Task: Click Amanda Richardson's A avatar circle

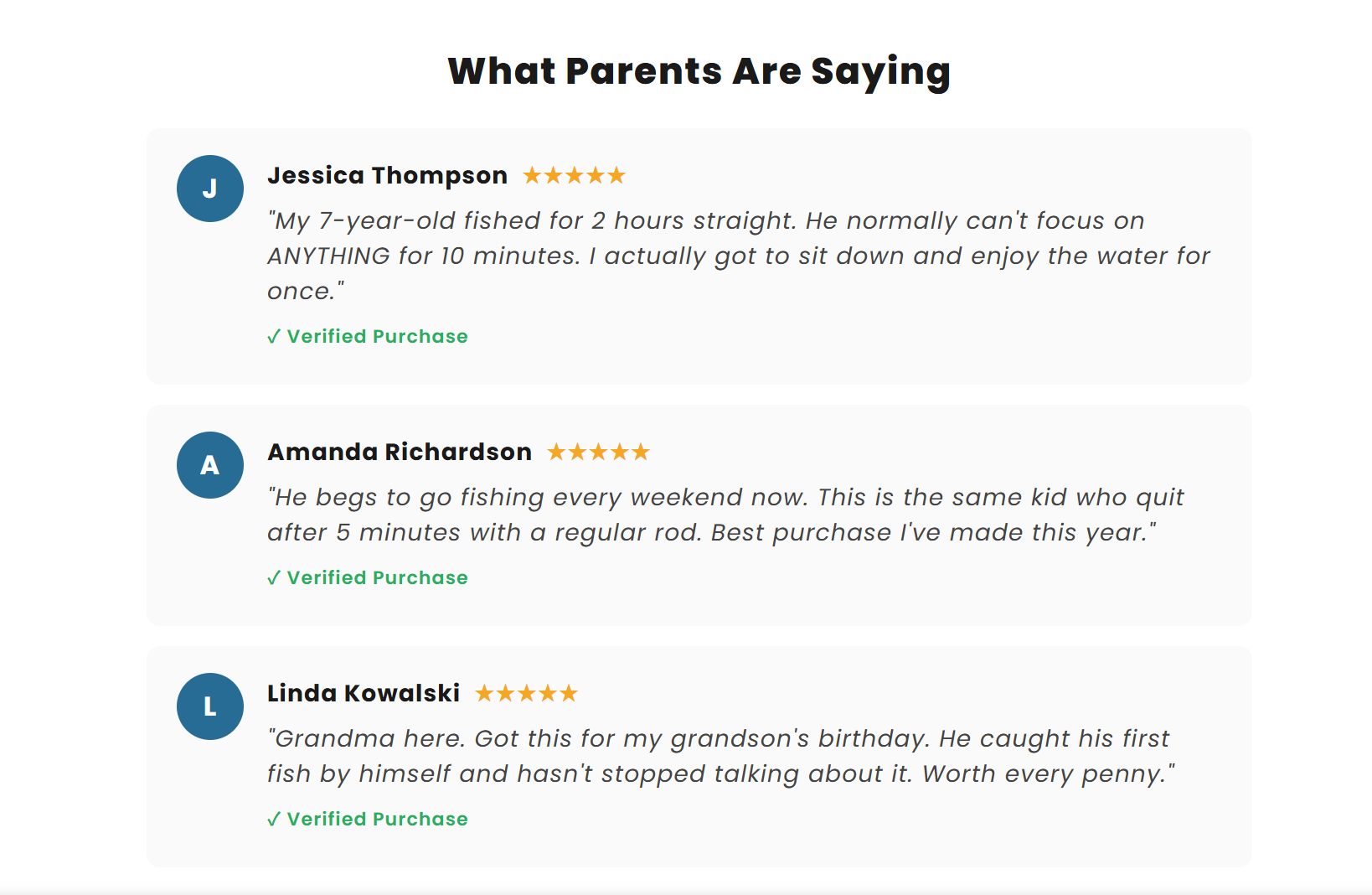Action: 210,465
